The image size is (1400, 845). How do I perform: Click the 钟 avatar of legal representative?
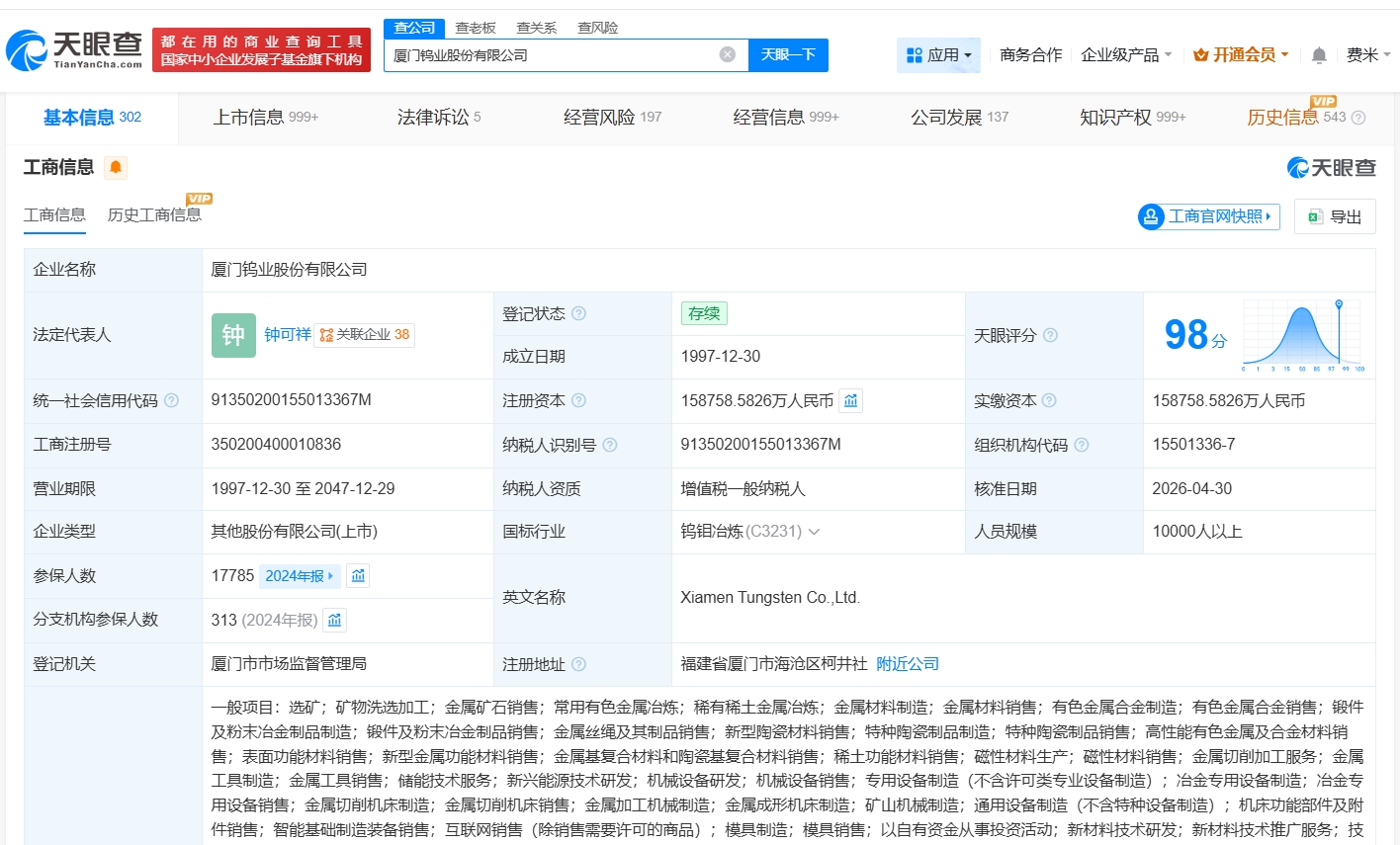[x=233, y=335]
